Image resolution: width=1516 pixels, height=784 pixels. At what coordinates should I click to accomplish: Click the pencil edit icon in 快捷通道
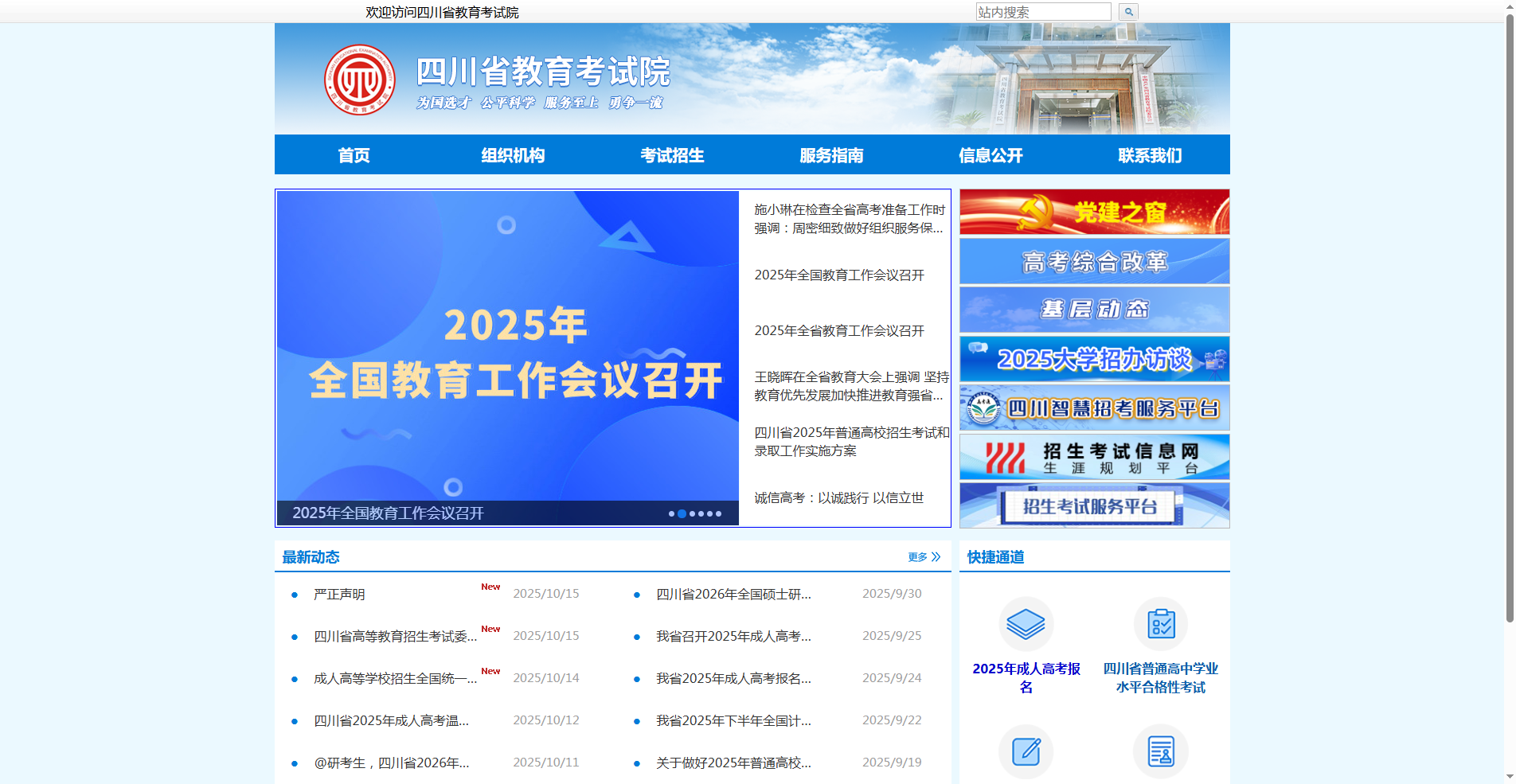coord(1026,751)
